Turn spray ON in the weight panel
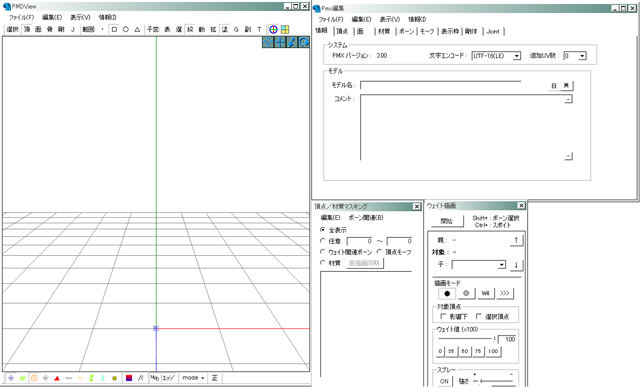This screenshot has height=388, width=640. (x=444, y=381)
